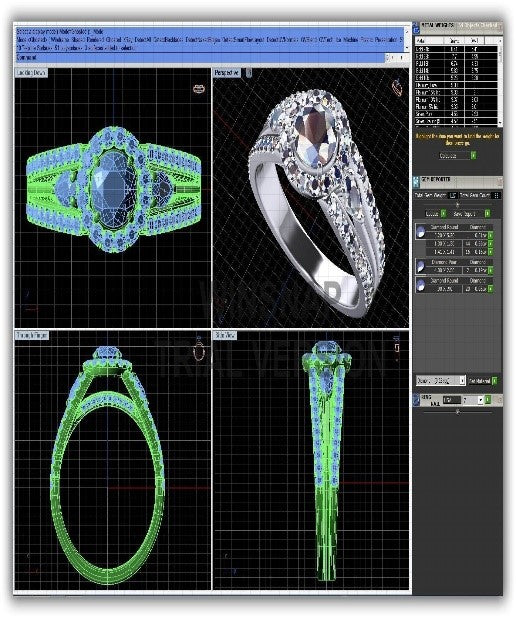Click the Diamond Pear gem thumbnail
This screenshot has height=618, width=516.
point(421,267)
